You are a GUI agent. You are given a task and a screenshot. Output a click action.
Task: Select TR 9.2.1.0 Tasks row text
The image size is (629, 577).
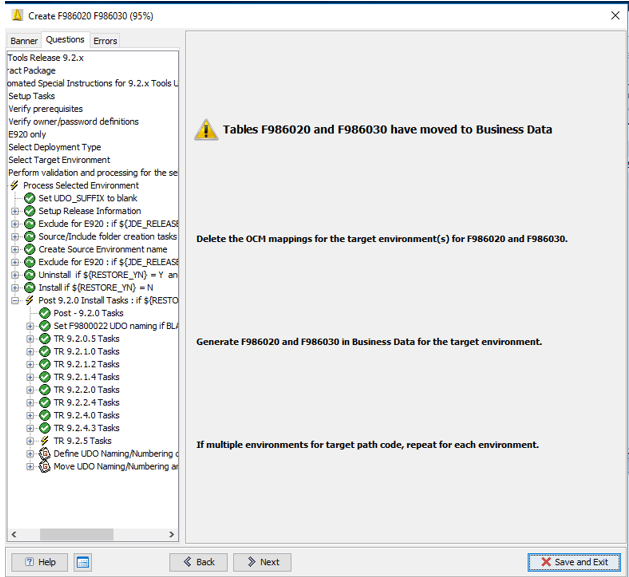(x=87, y=351)
